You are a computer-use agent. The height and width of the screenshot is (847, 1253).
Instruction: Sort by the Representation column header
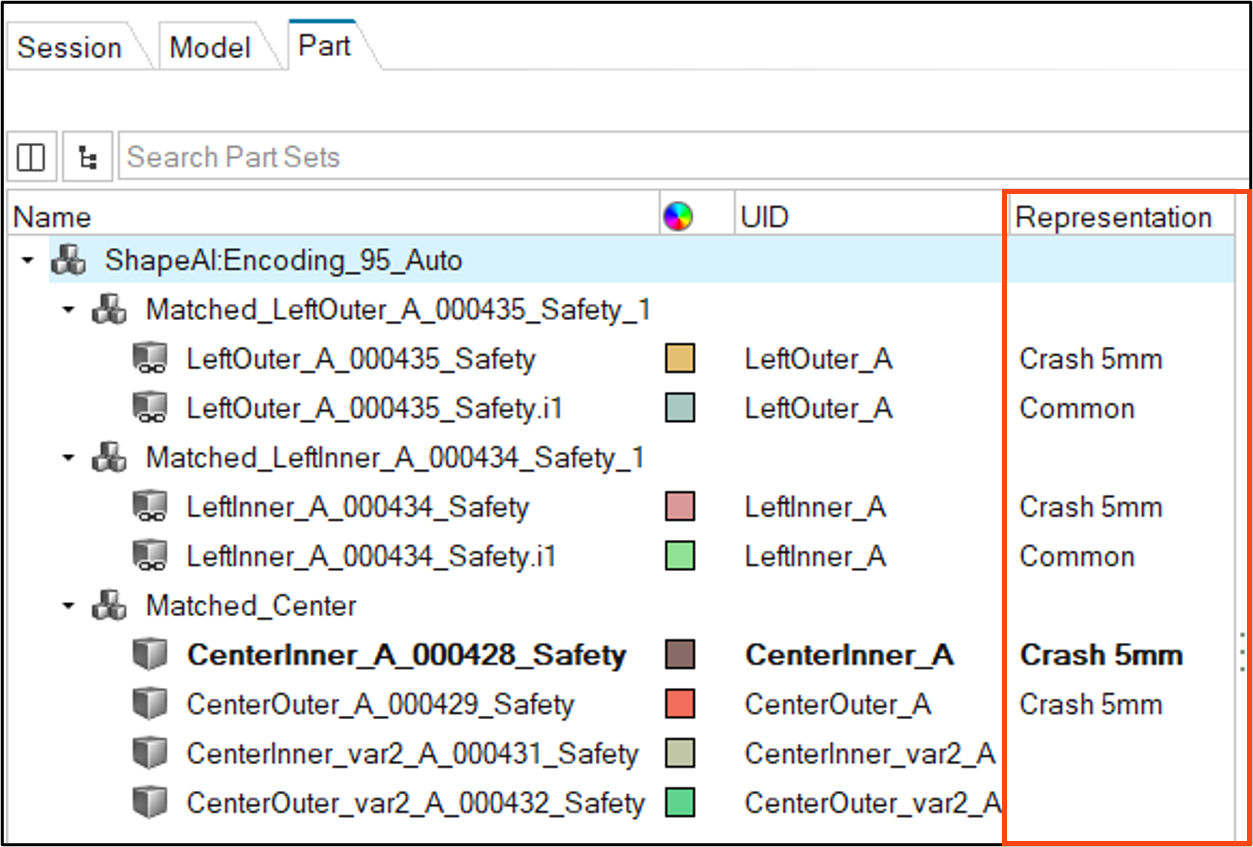(1113, 217)
